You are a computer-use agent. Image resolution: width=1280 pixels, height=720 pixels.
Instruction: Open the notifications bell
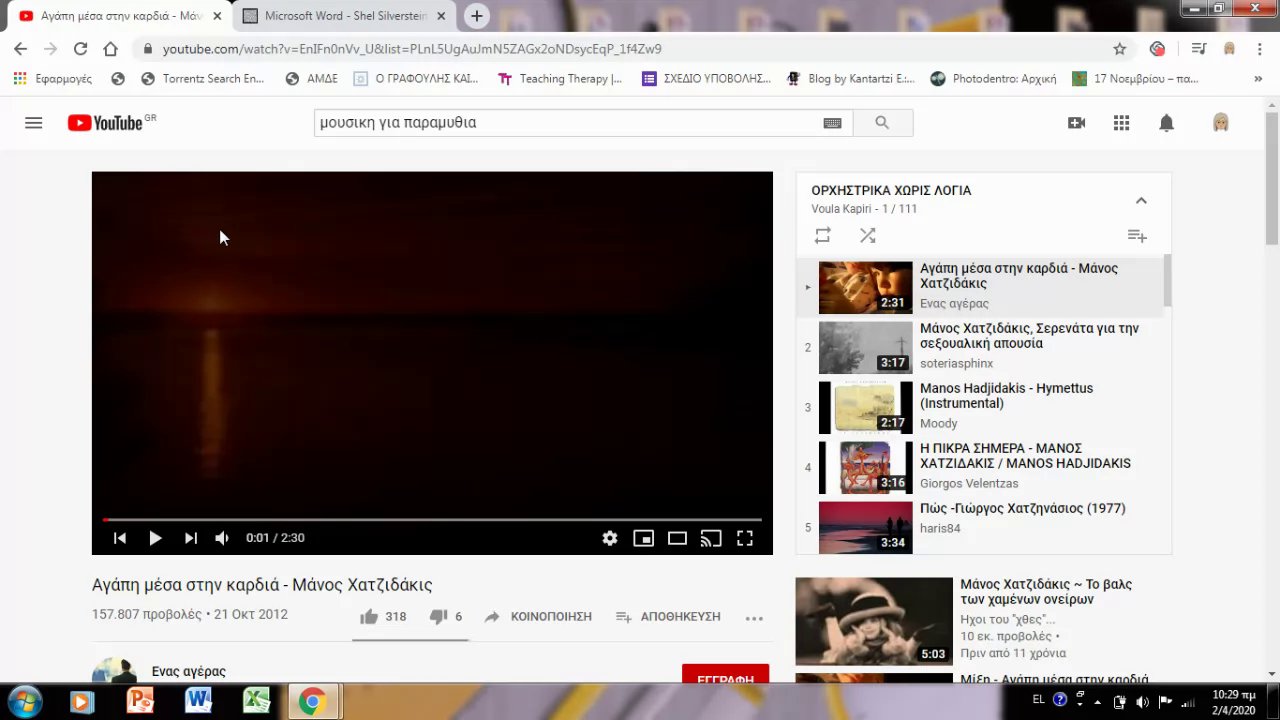(x=1166, y=123)
